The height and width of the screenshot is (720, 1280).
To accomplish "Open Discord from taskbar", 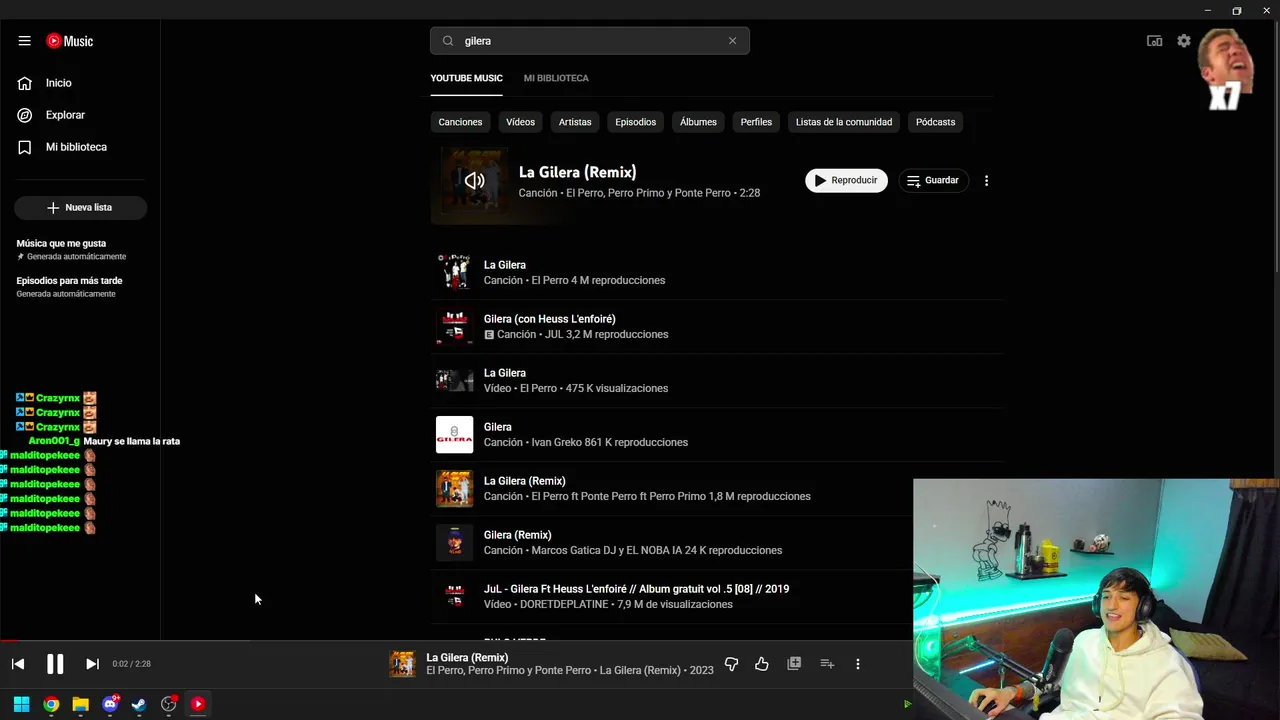I will [110, 704].
